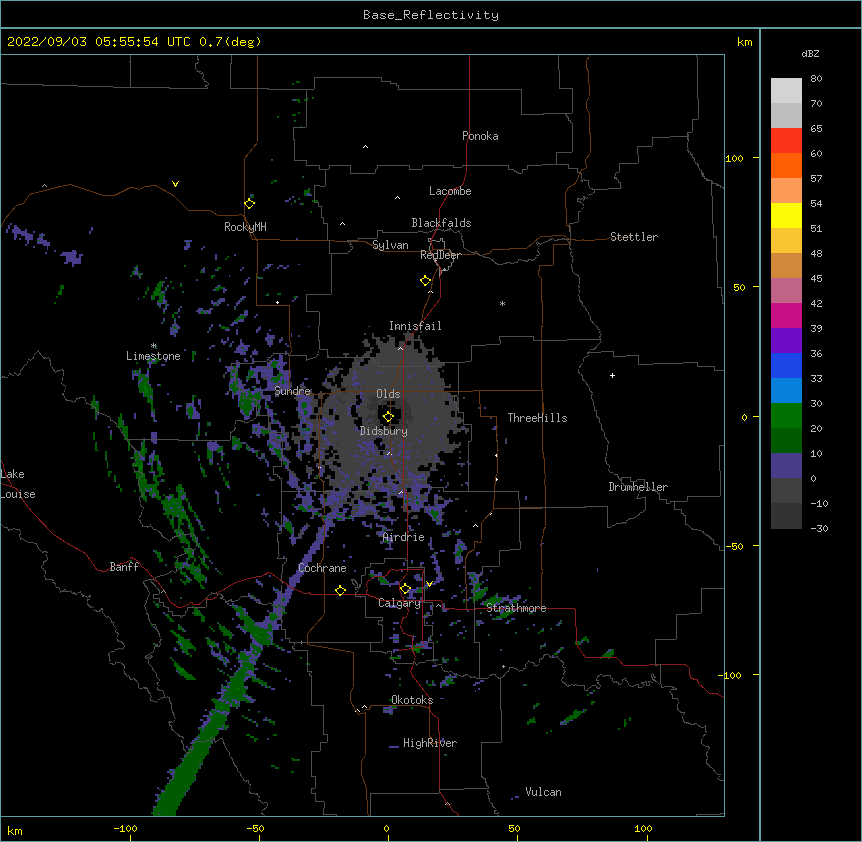Click the Innisfail city label

click(x=415, y=326)
